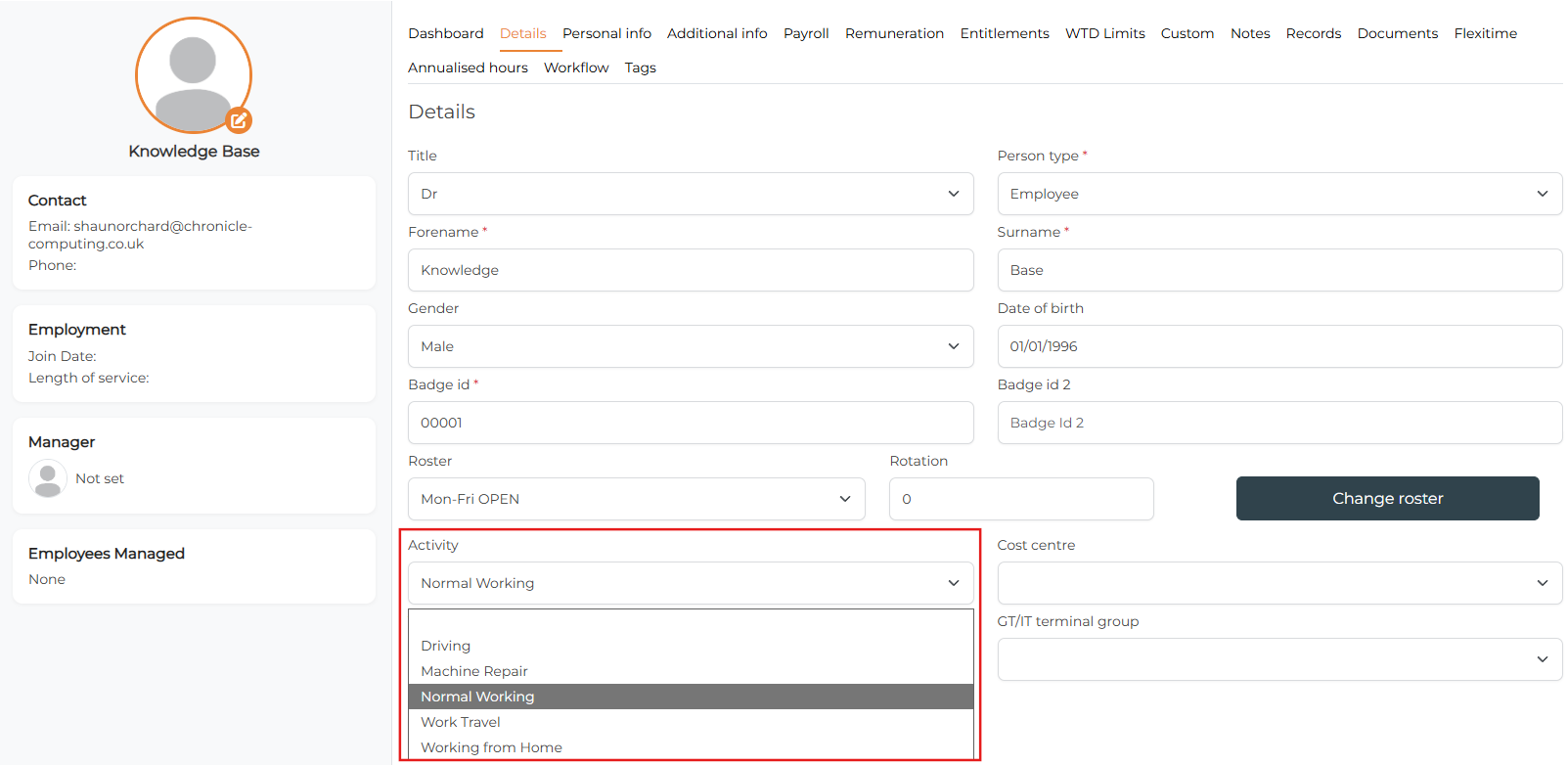
Task: Open the Person type dropdown
Action: point(1279,194)
